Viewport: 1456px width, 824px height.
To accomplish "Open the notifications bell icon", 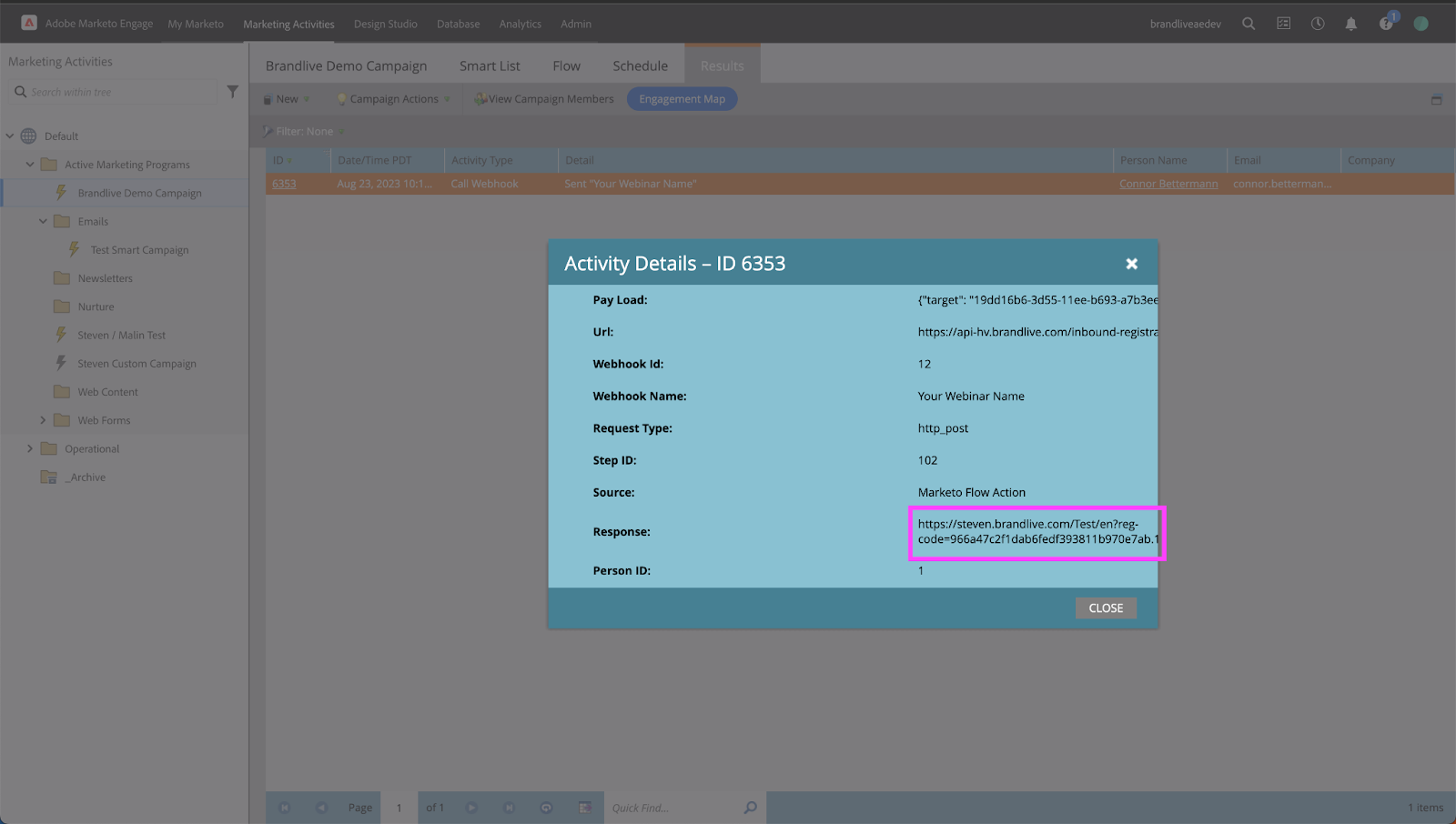I will 1350,24.
